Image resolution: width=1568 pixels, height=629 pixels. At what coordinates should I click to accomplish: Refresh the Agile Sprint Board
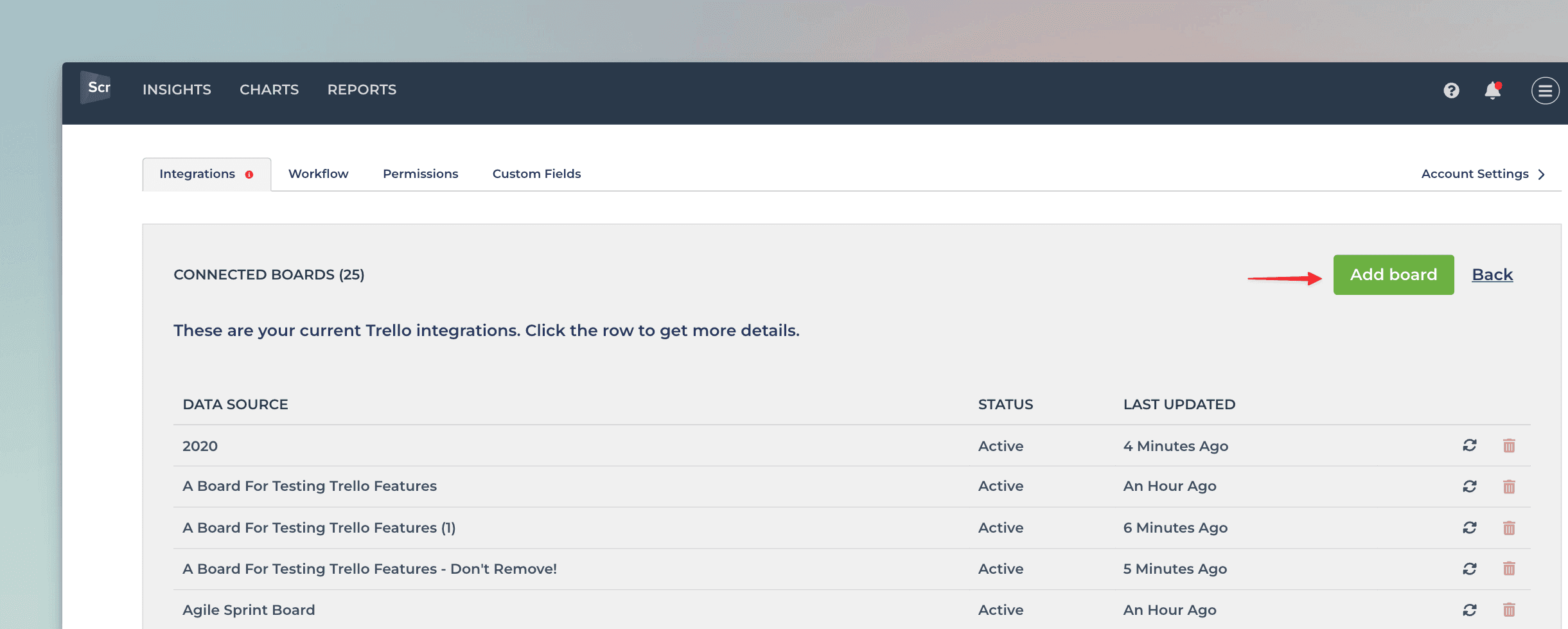point(1470,610)
